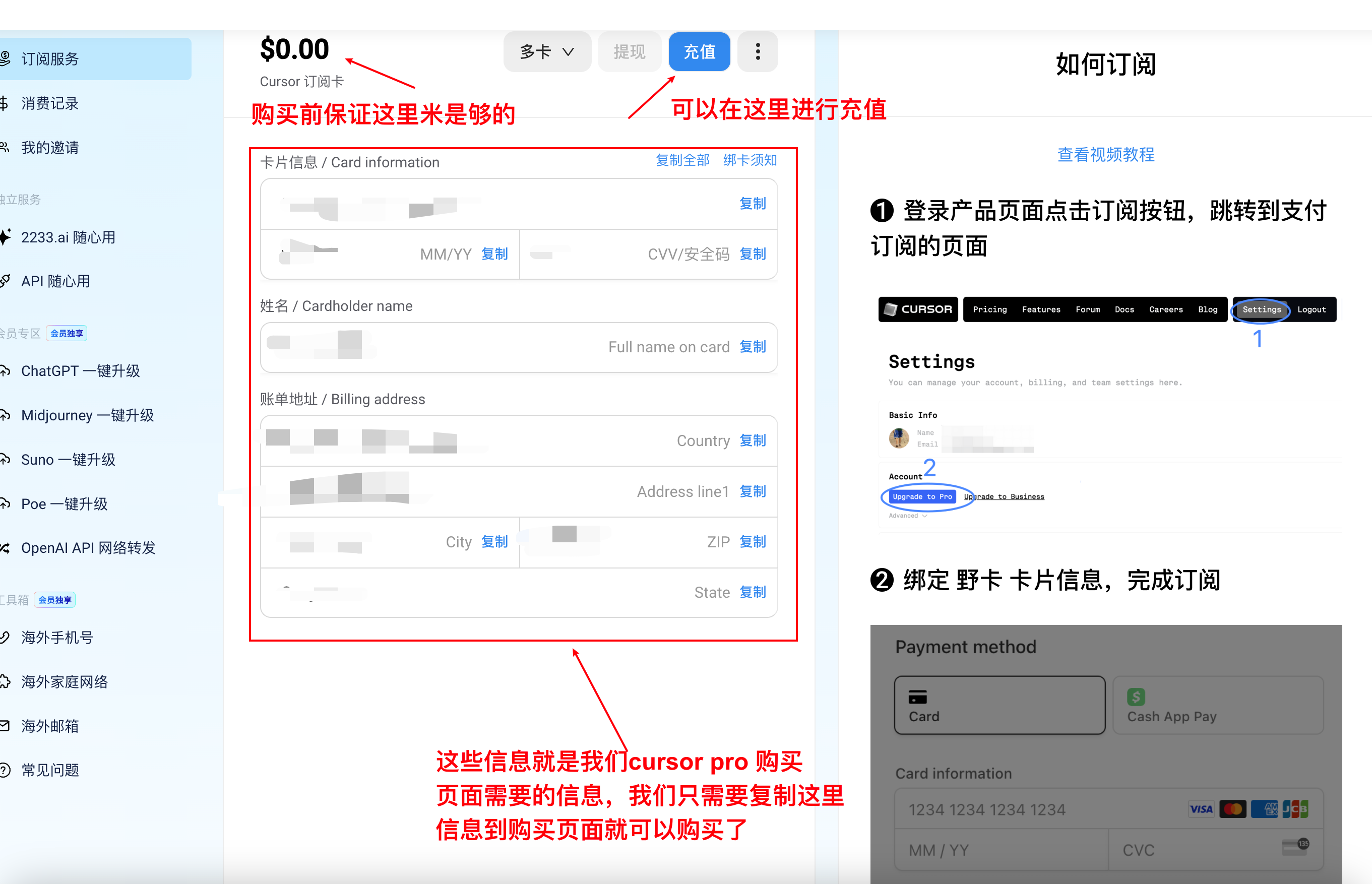This screenshot has width=1372, height=884.
Task: Click the OpenAI API 网络转发 shuffle icon
Action: coord(5,548)
